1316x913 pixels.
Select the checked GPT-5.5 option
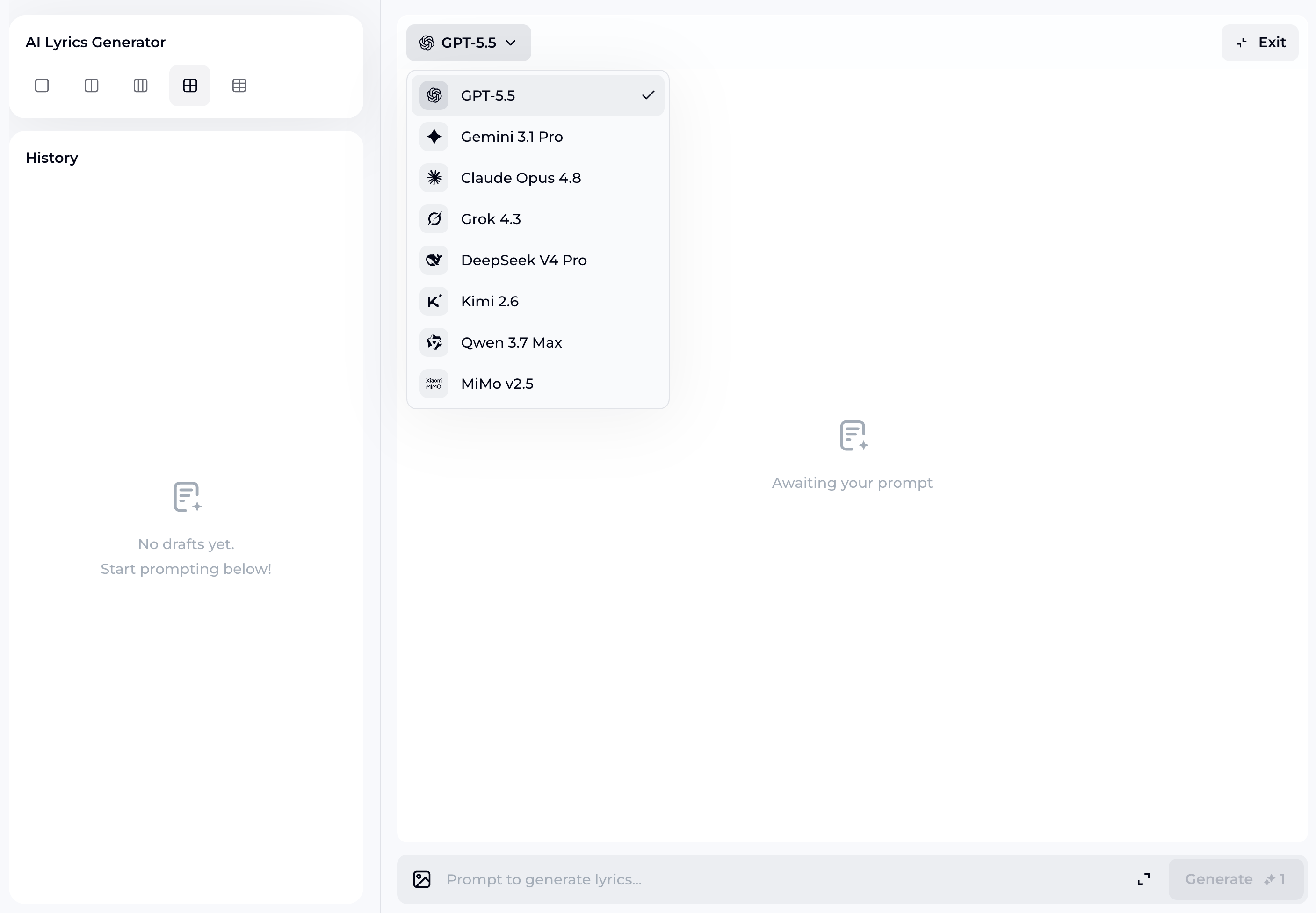538,95
